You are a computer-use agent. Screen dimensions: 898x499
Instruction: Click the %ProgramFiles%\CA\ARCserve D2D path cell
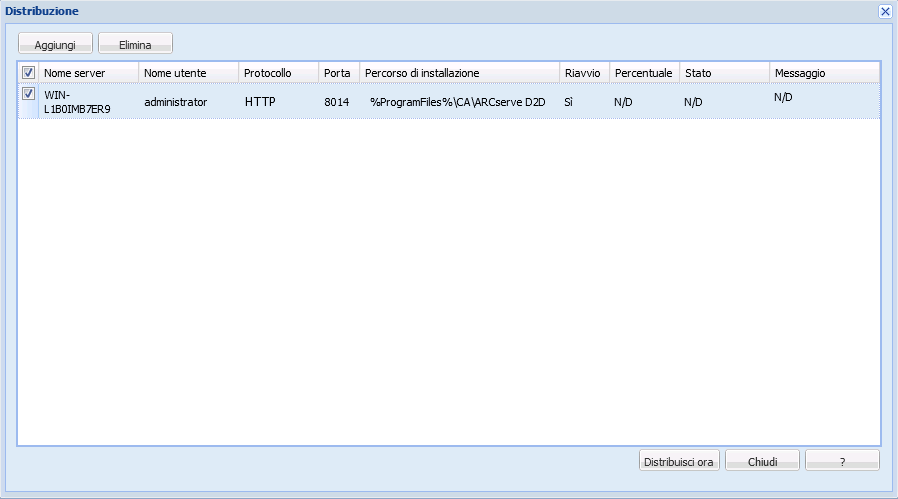point(459,101)
